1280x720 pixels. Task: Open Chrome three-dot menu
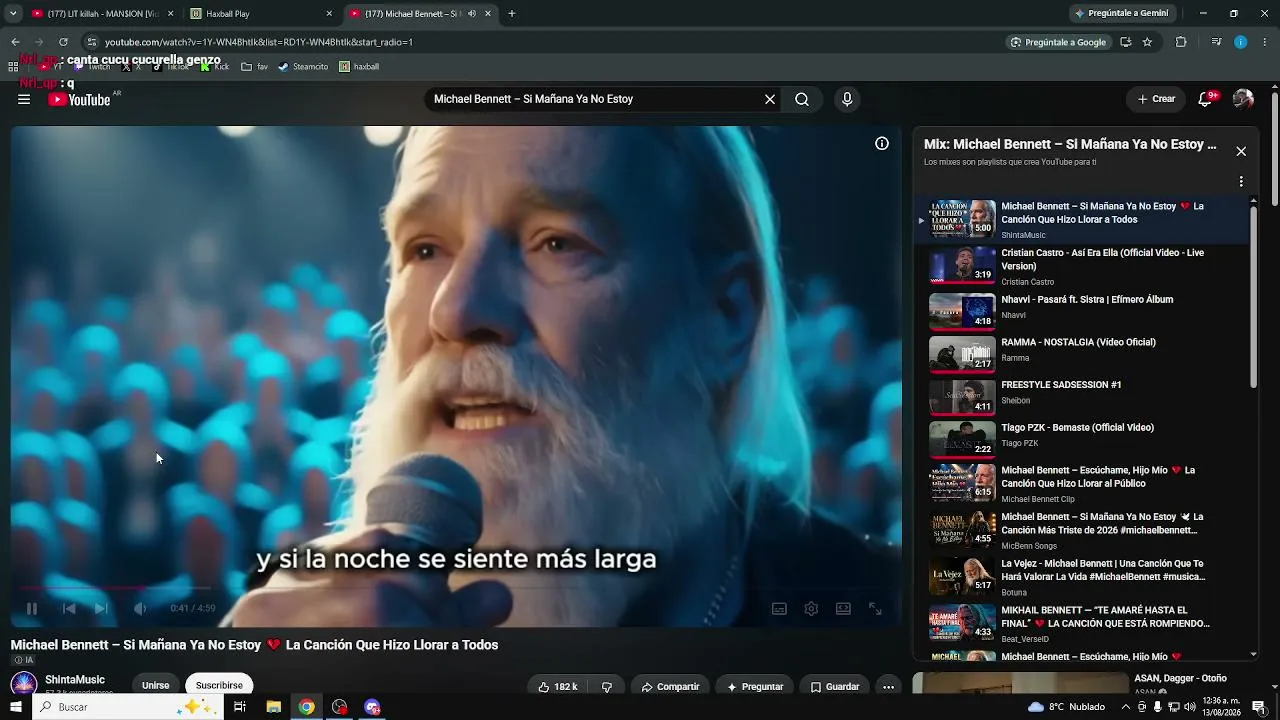point(1266,42)
